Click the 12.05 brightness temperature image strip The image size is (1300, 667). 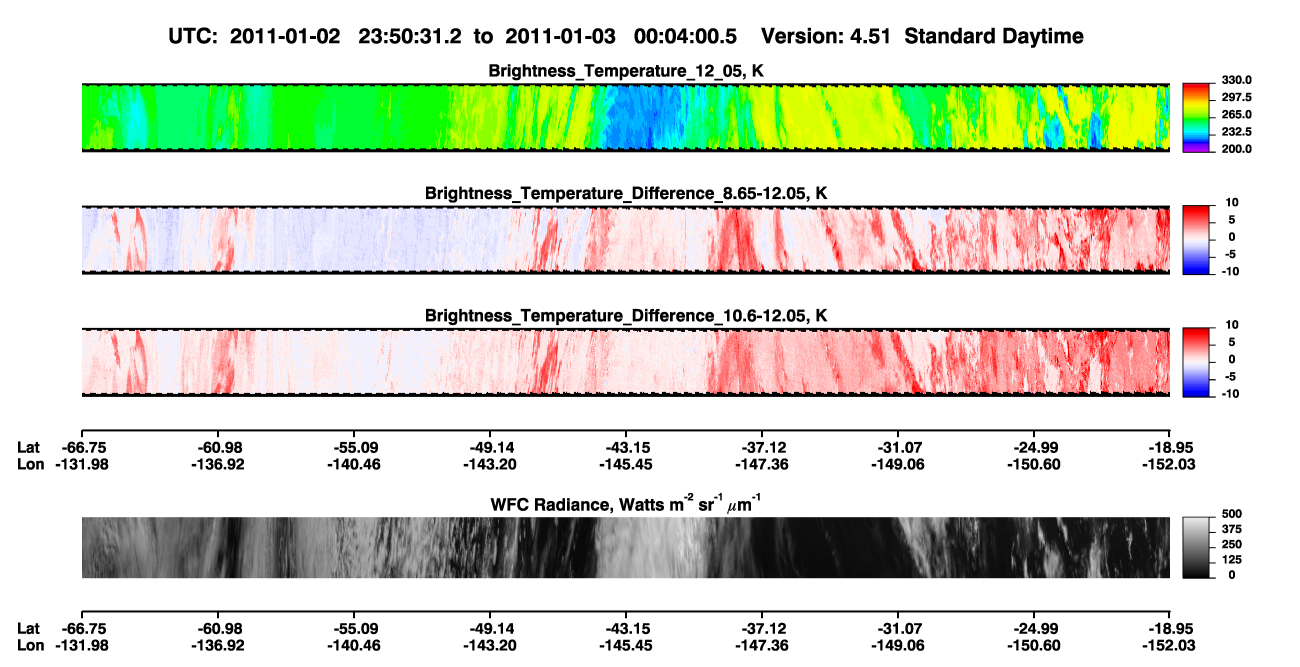coord(625,117)
